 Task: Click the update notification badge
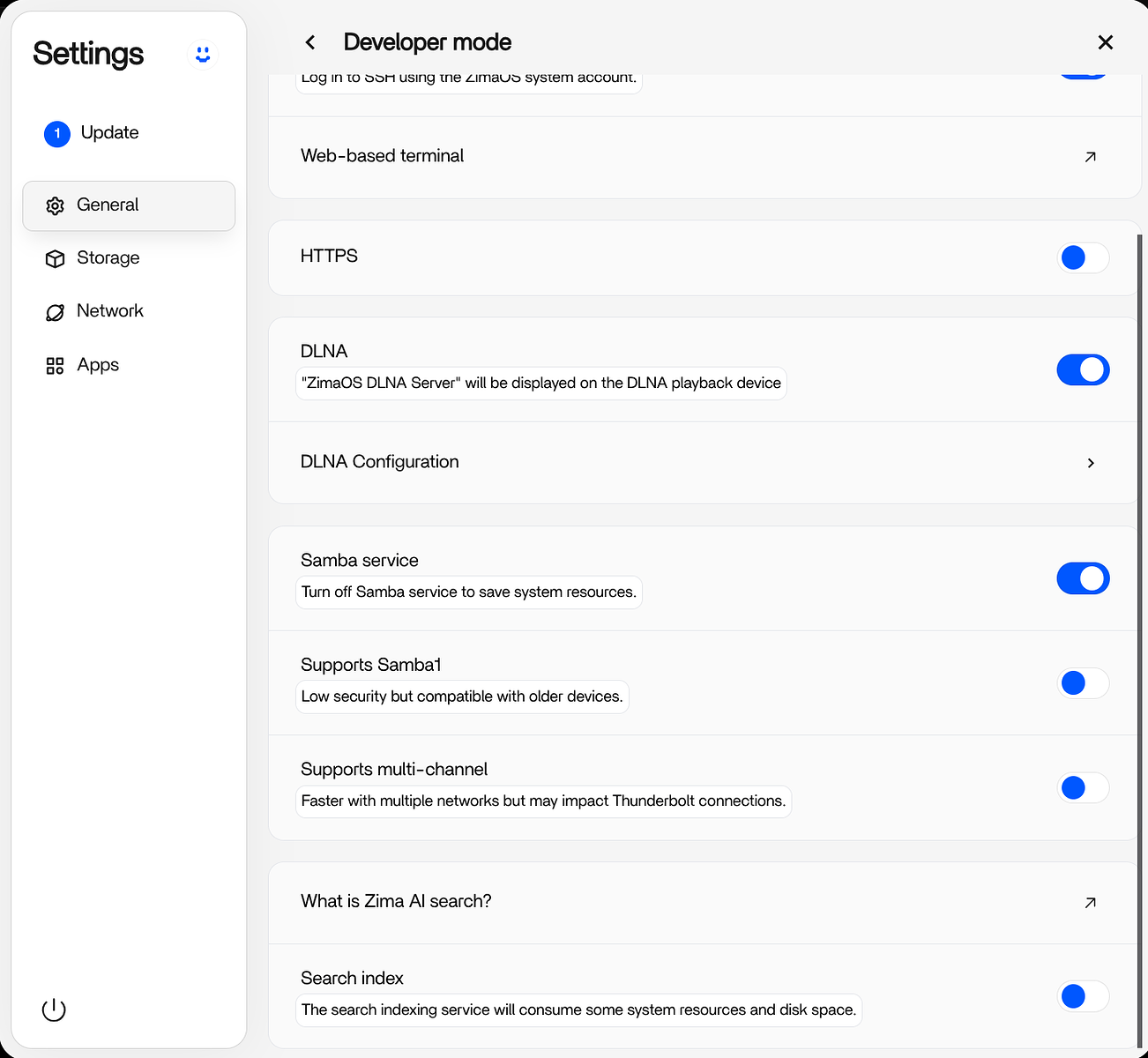(x=57, y=134)
